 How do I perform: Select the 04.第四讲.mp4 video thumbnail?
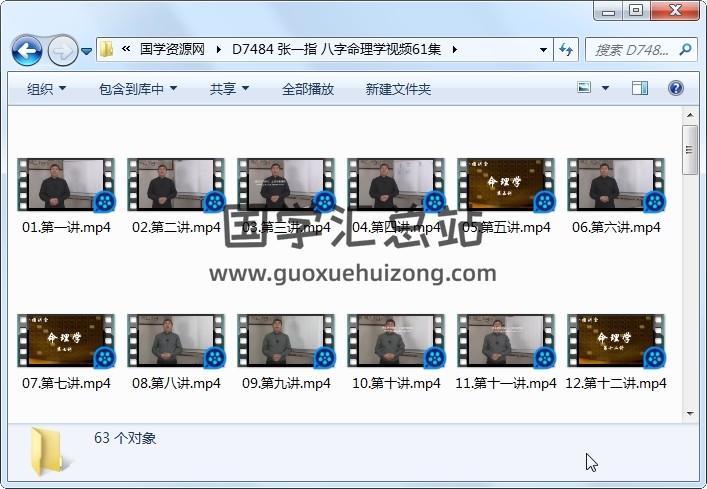pyautogui.click(x=396, y=185)
